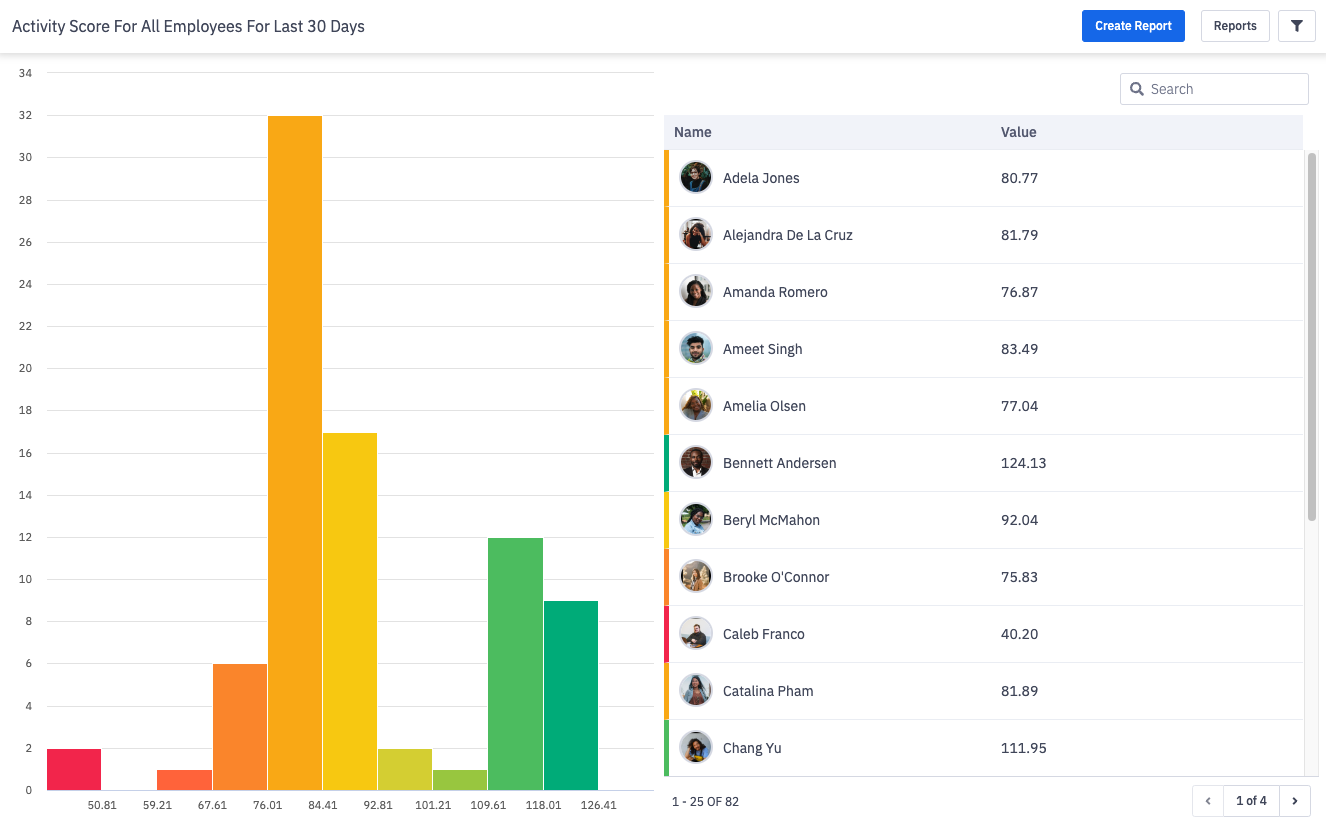Open Alejandra De La Cruz entry
The image size is (1326, 834).
(x=787, y=235)
